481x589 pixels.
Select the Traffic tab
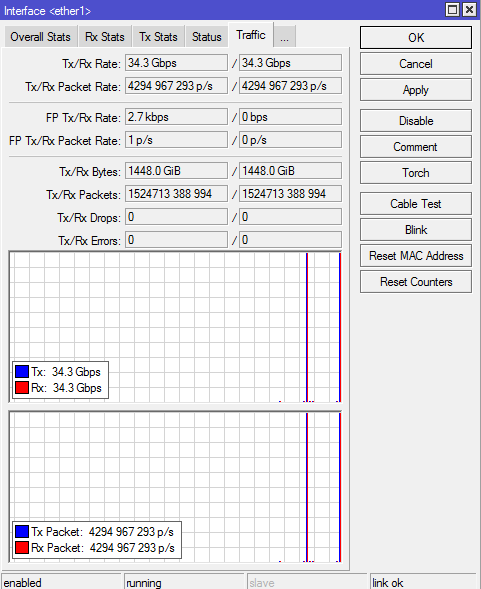(251, 35)
